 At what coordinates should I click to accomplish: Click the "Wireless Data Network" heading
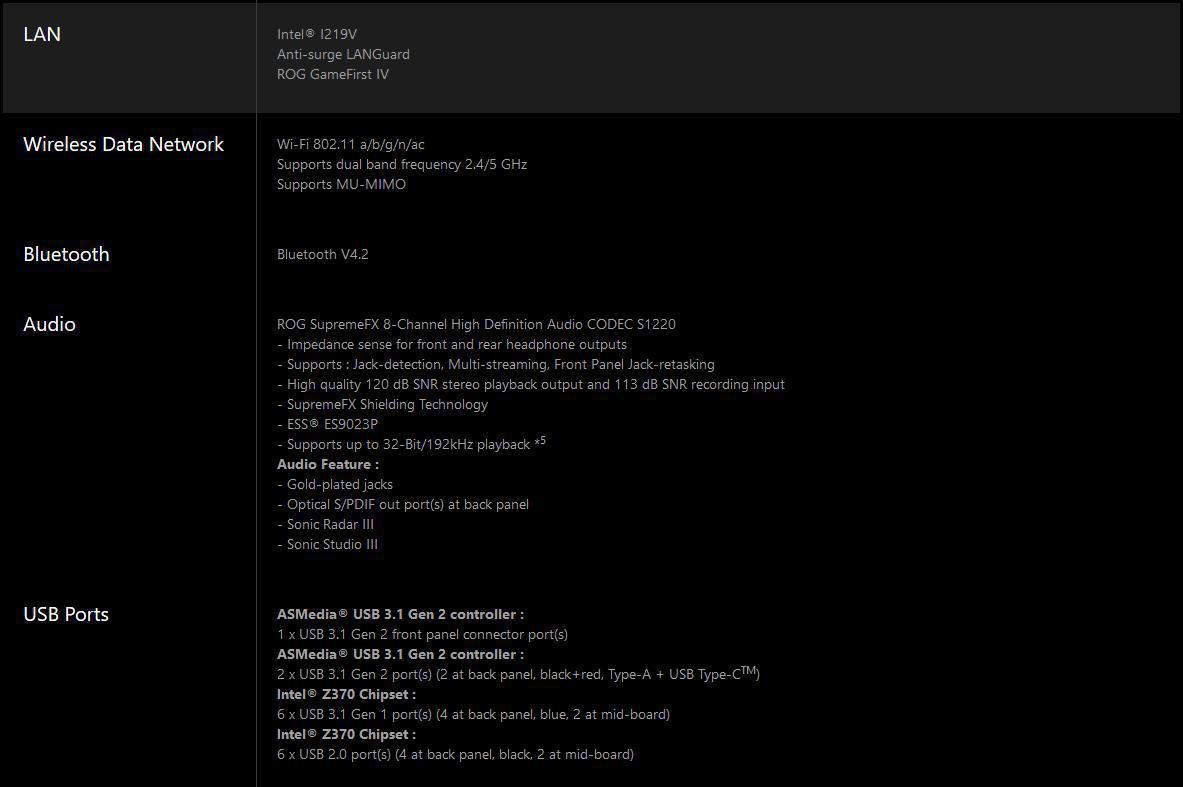coord(124,144)
